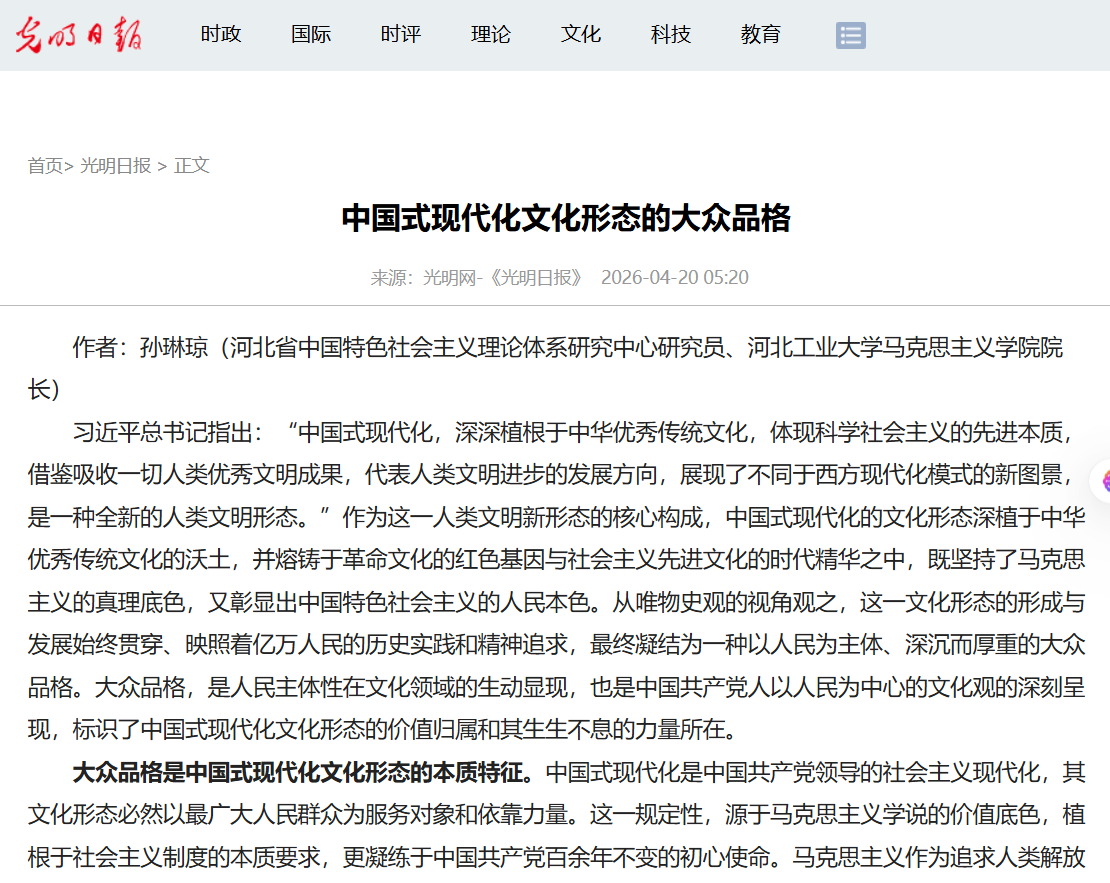Click the article headline 中国式现代化文化形态的大众品格

click(566, 218)
